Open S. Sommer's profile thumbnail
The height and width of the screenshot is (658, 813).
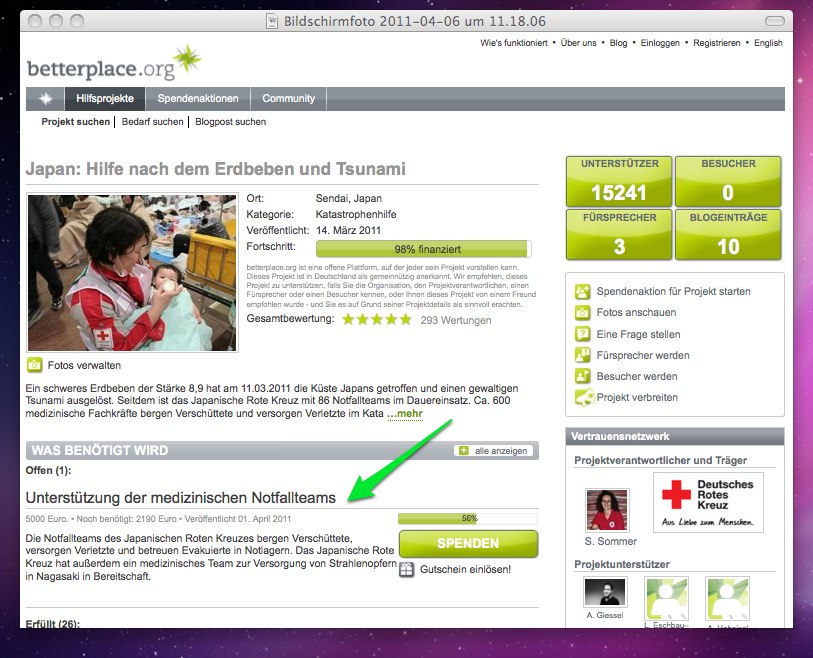(x=607, y=511)
